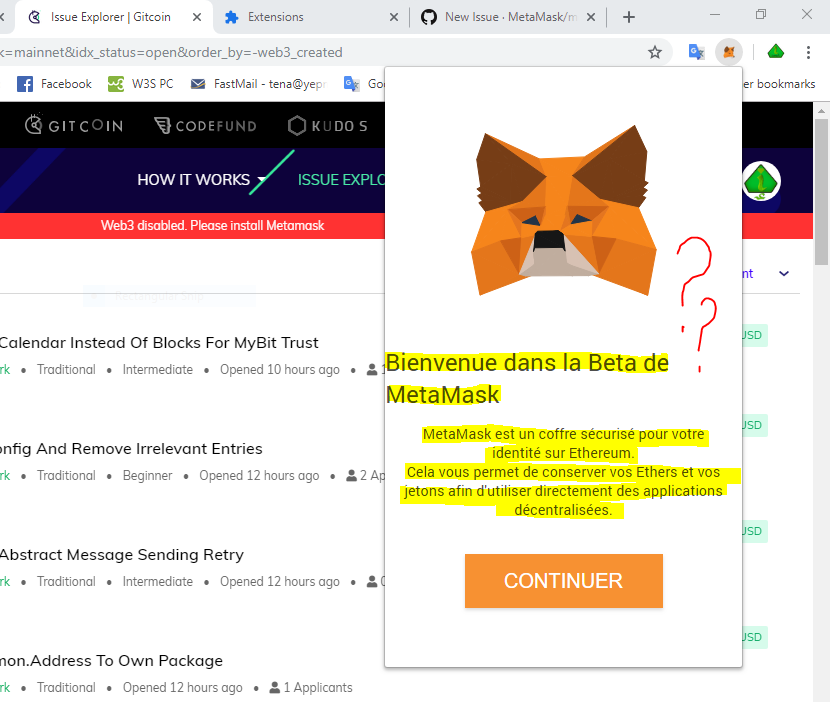This screenshot has width=830, height=702.
Task: Click the Other bookmarks folder
Action: tap(779, 84)
